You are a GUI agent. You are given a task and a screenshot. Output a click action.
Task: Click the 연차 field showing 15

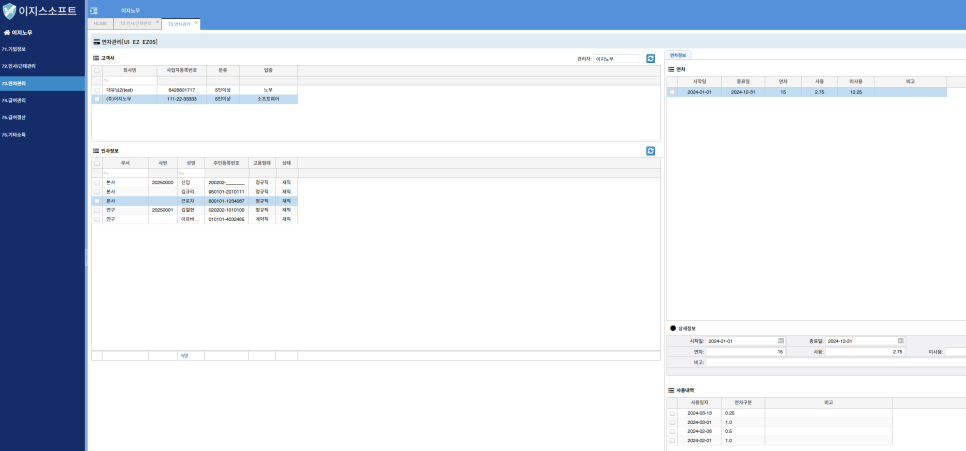[745, 352]
